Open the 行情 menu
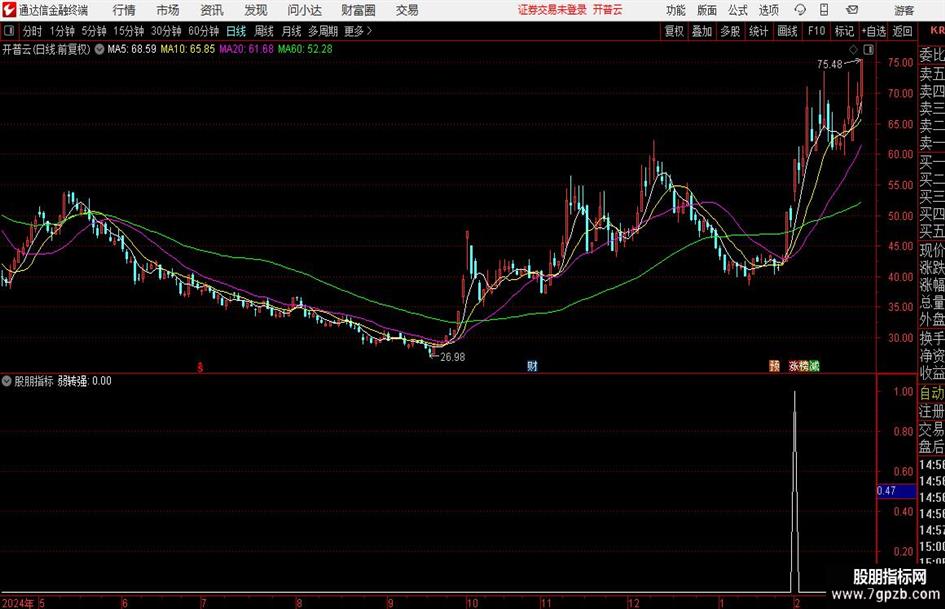Viewport: 945px width, 609px height. pyautogui.click(x=124, y=10)
